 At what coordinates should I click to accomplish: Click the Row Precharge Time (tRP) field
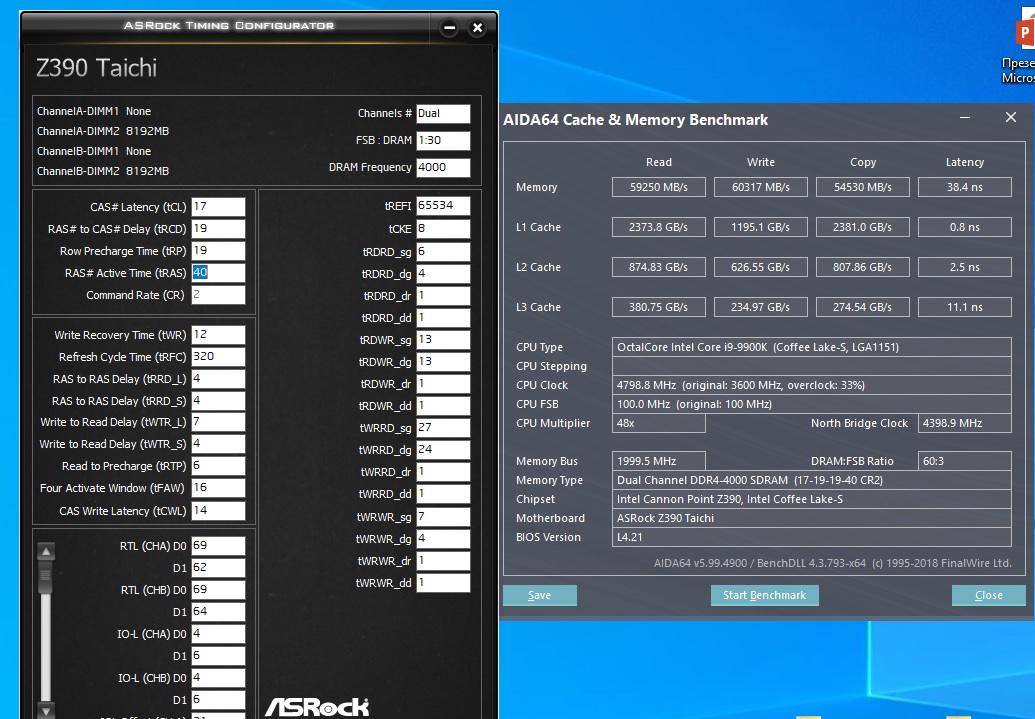point(218,251)
